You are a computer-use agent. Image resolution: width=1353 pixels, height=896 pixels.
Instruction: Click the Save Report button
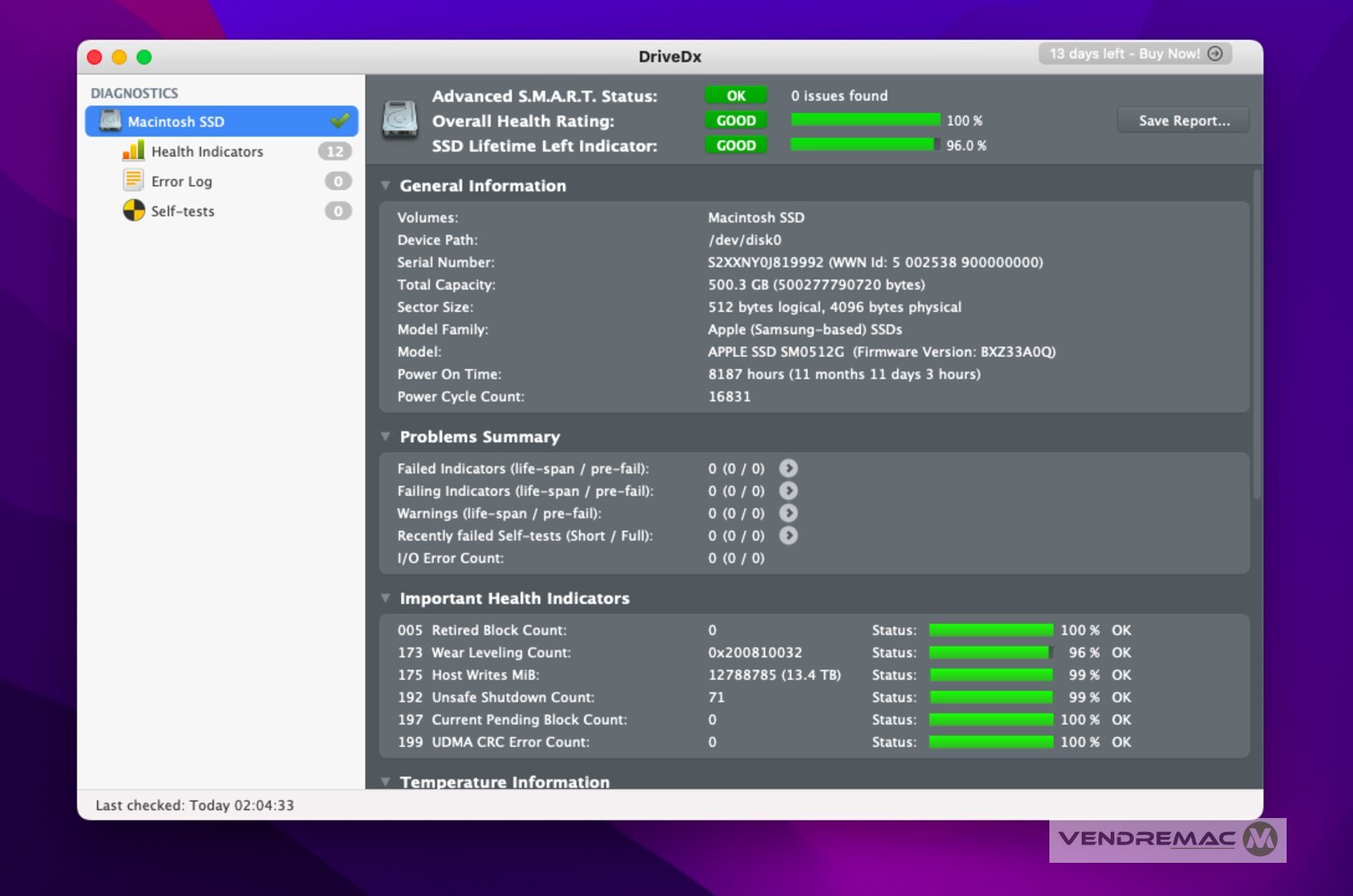[x=1183, y=120]
